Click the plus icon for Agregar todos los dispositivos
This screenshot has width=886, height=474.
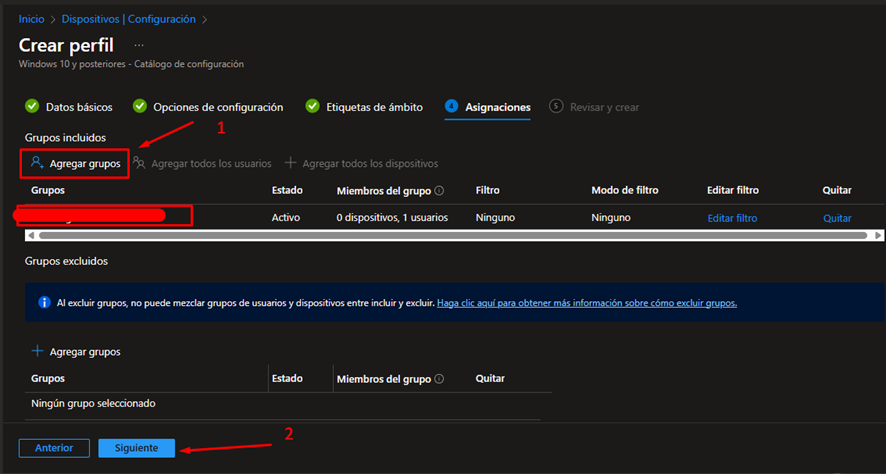291,163
